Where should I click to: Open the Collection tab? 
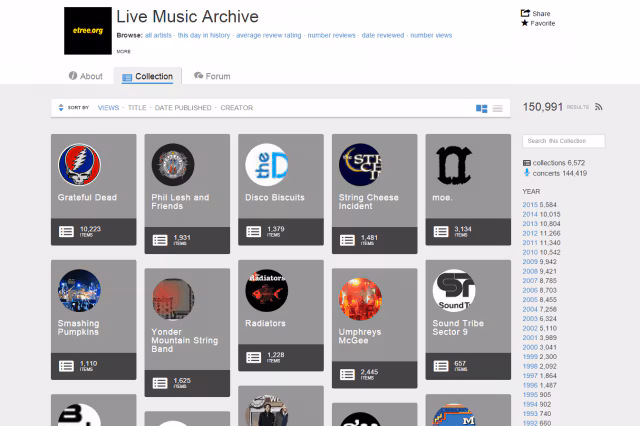point(147,76)
